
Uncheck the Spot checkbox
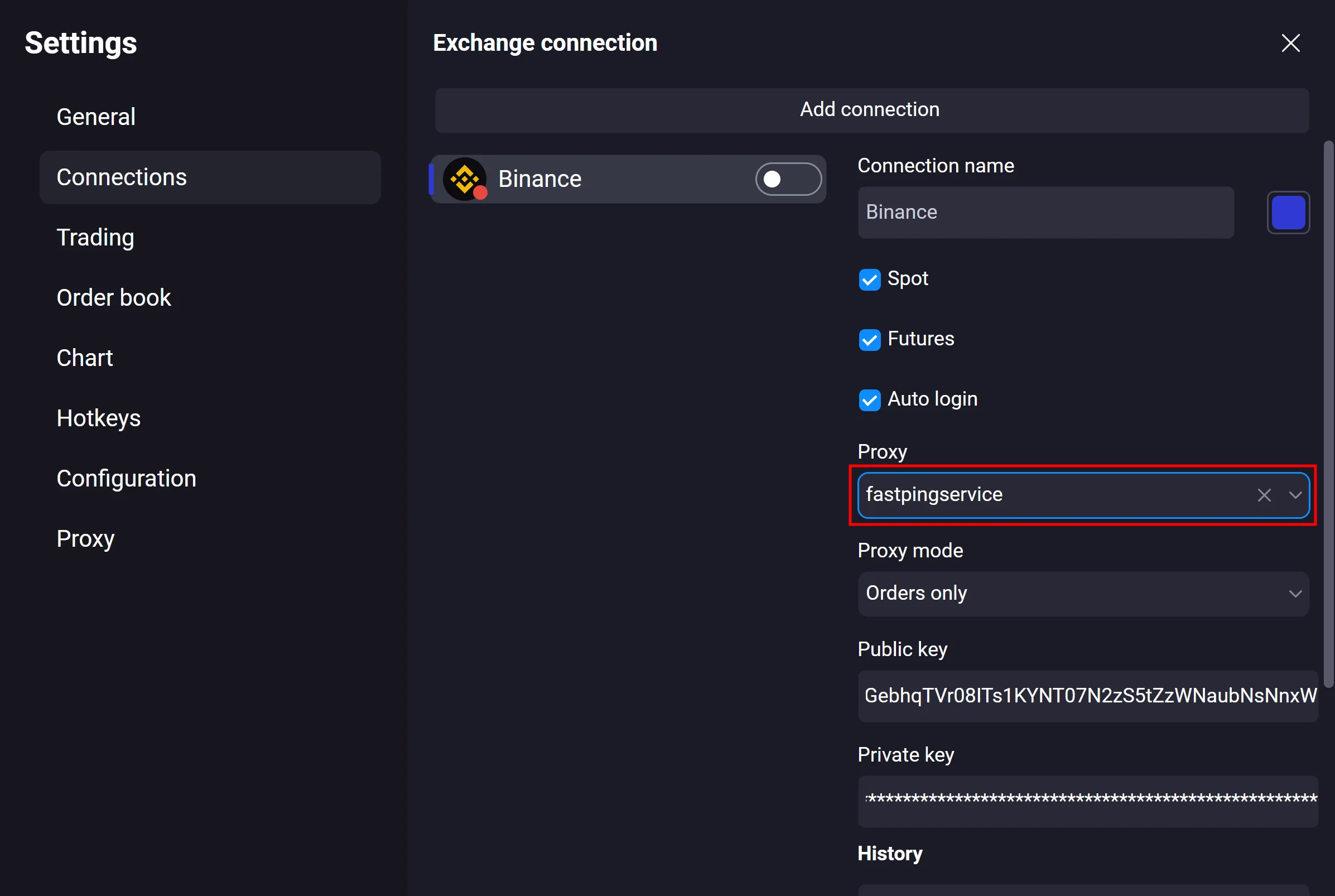pyautogui.click(x=869, y=280)
